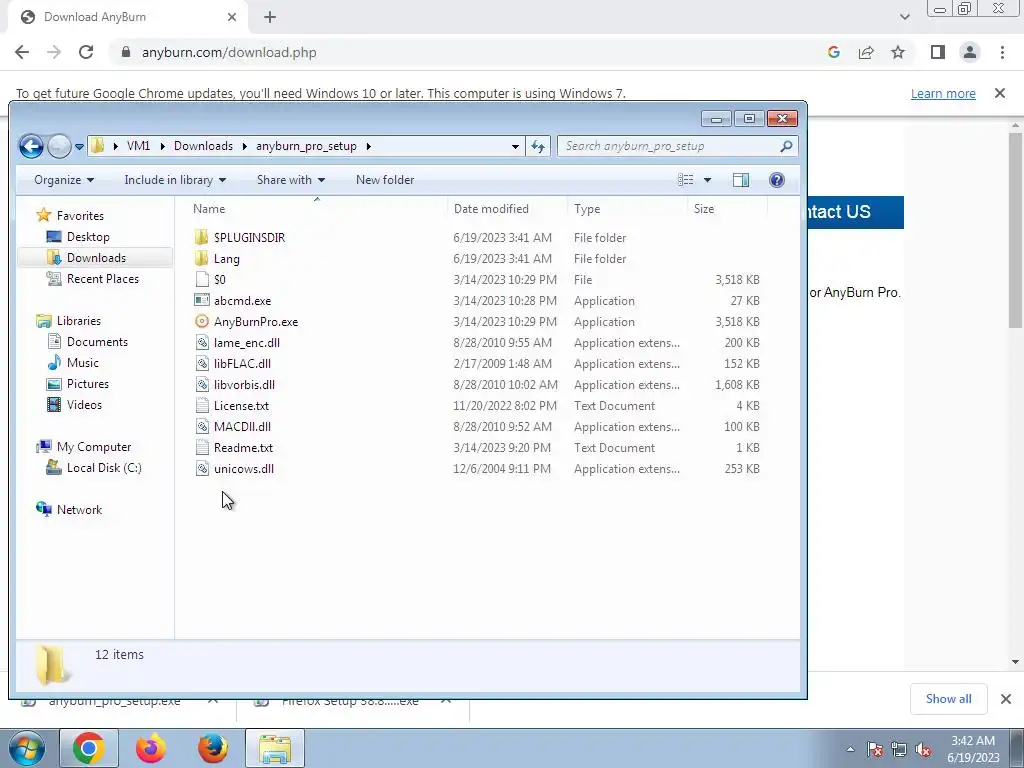The width and height of the screenshot is (1024, 768).
Task: Click Explorer's greyed forward arrow button
Action: point(59,146)
